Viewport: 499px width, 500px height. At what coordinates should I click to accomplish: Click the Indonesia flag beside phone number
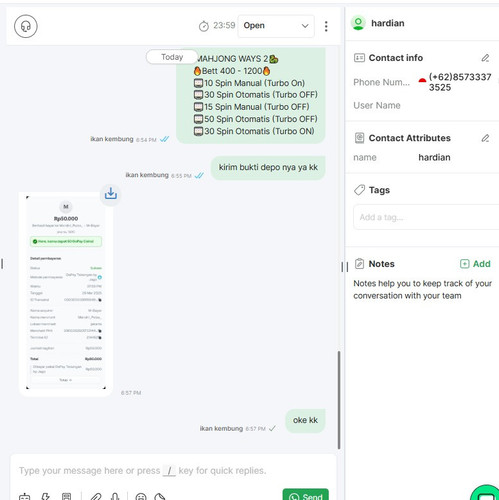(x=422, y=80)
